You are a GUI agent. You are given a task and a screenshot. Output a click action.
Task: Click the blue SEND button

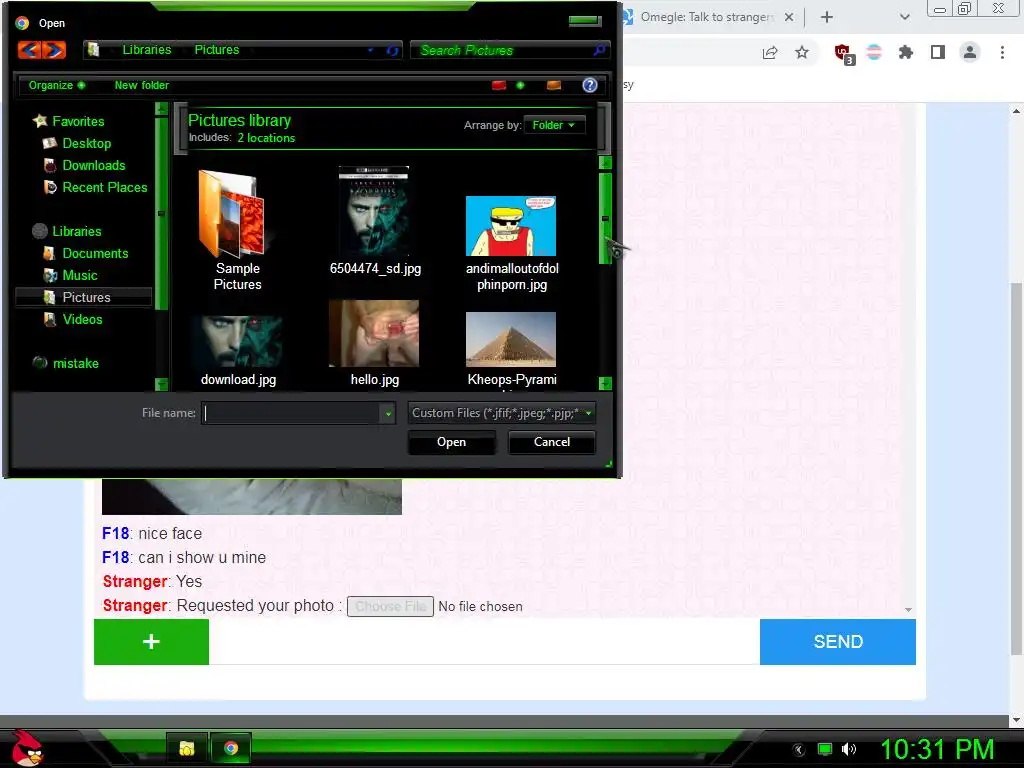tap(838, 642)
